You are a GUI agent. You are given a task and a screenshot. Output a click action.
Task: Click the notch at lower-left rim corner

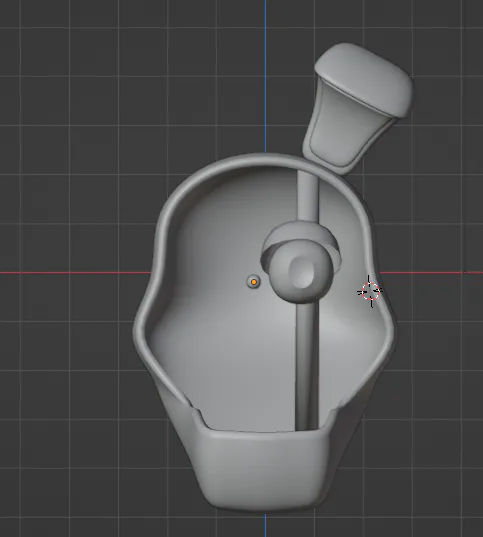197,413
